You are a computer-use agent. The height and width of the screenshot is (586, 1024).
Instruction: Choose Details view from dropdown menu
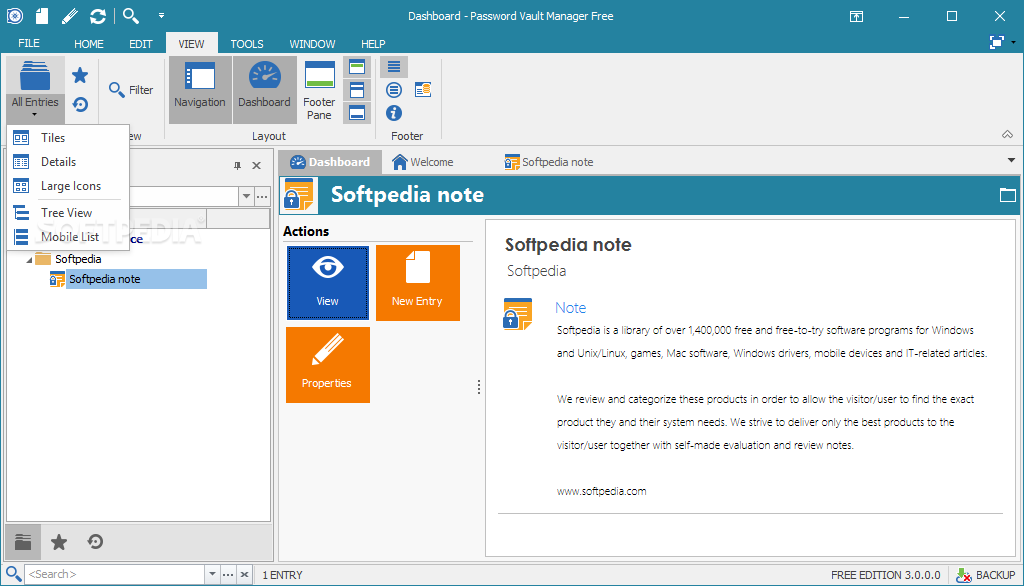point(67,162)
